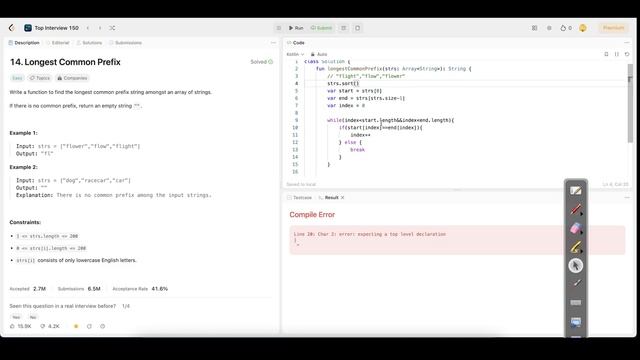
Task: Click the bookmark icon in code editor toolbar
Action: click(606, 54)
